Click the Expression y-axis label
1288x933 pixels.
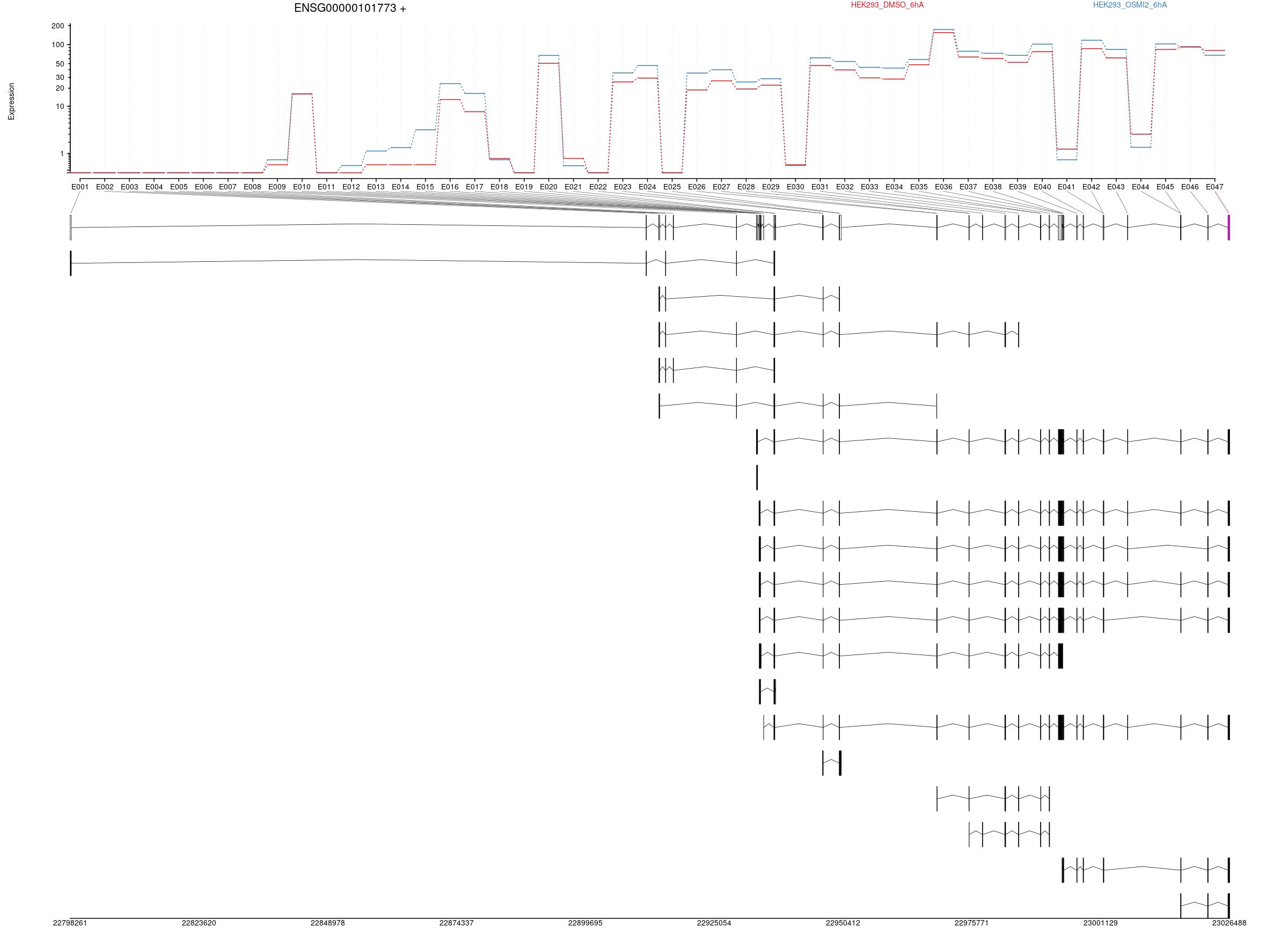tap(11, 101)
